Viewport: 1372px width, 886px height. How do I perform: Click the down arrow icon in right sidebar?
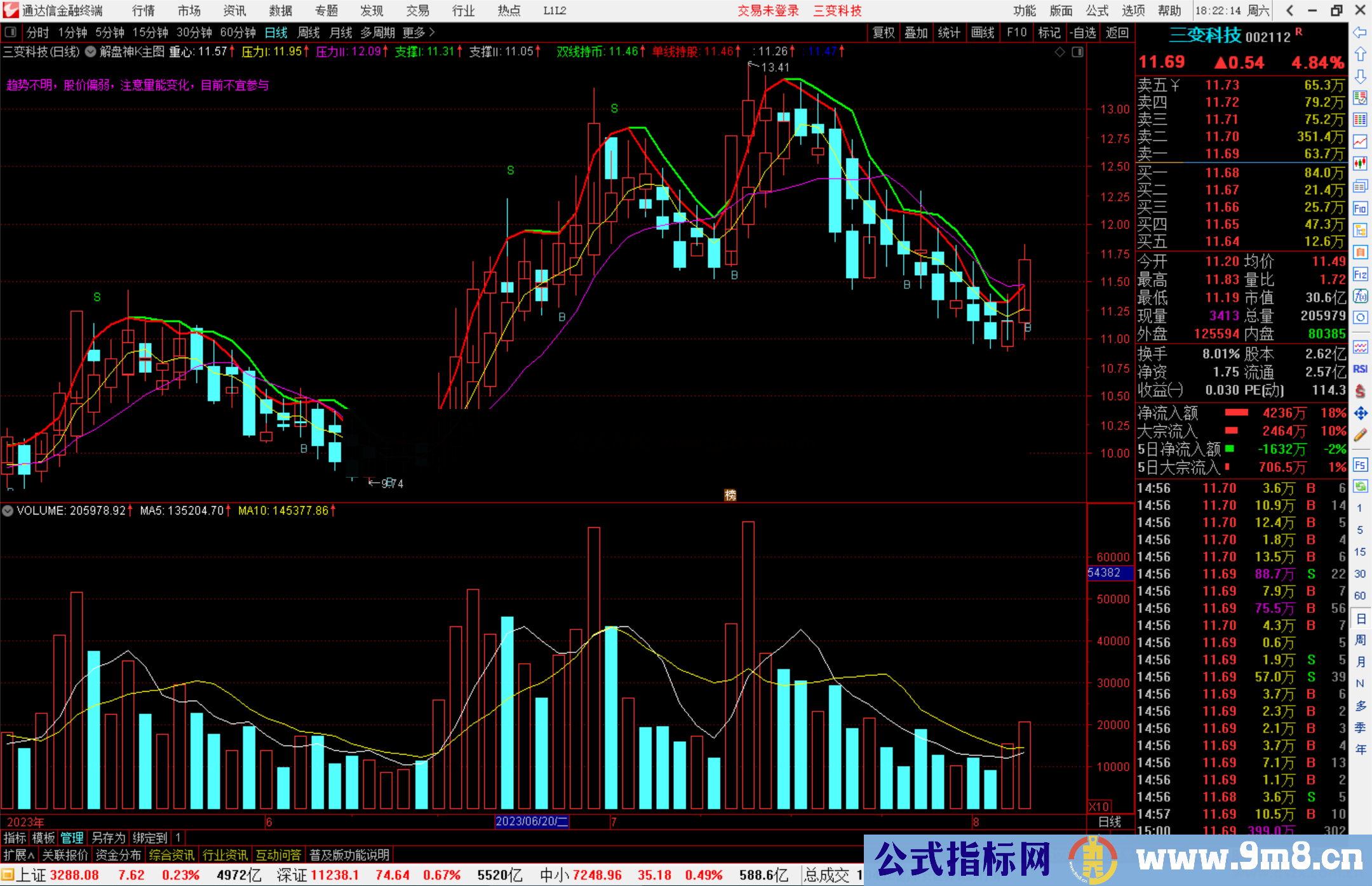click(1360, 76)
